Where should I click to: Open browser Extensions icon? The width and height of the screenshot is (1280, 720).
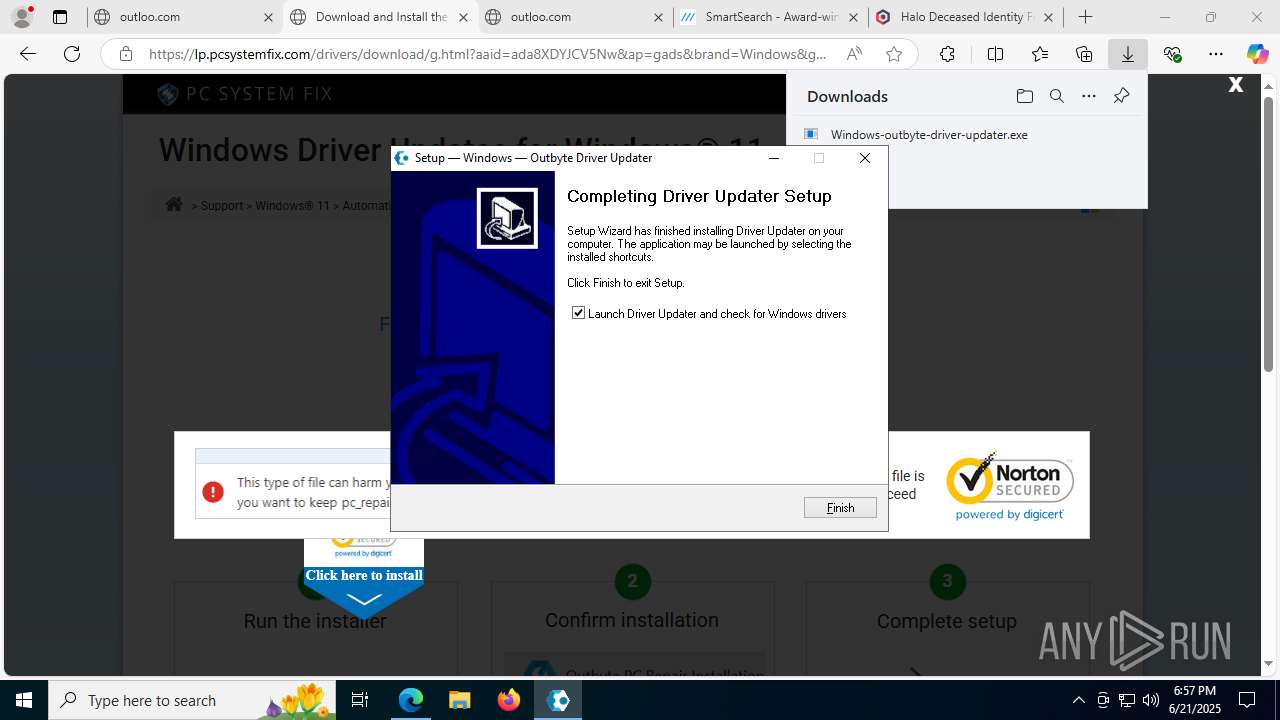tap(947, 54)
